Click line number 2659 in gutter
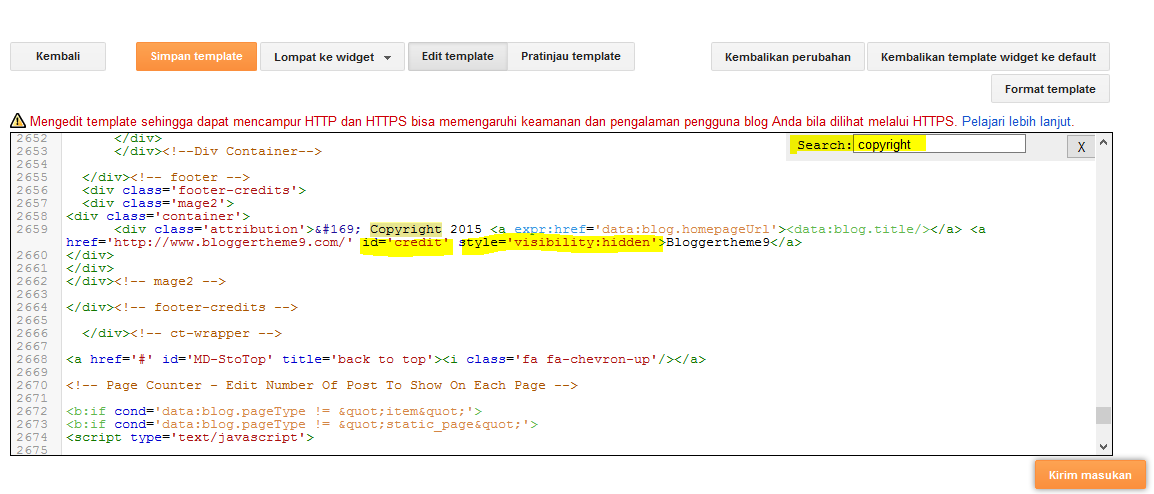Viewport: 1154px width, 494px height. (x=32, y=229)
